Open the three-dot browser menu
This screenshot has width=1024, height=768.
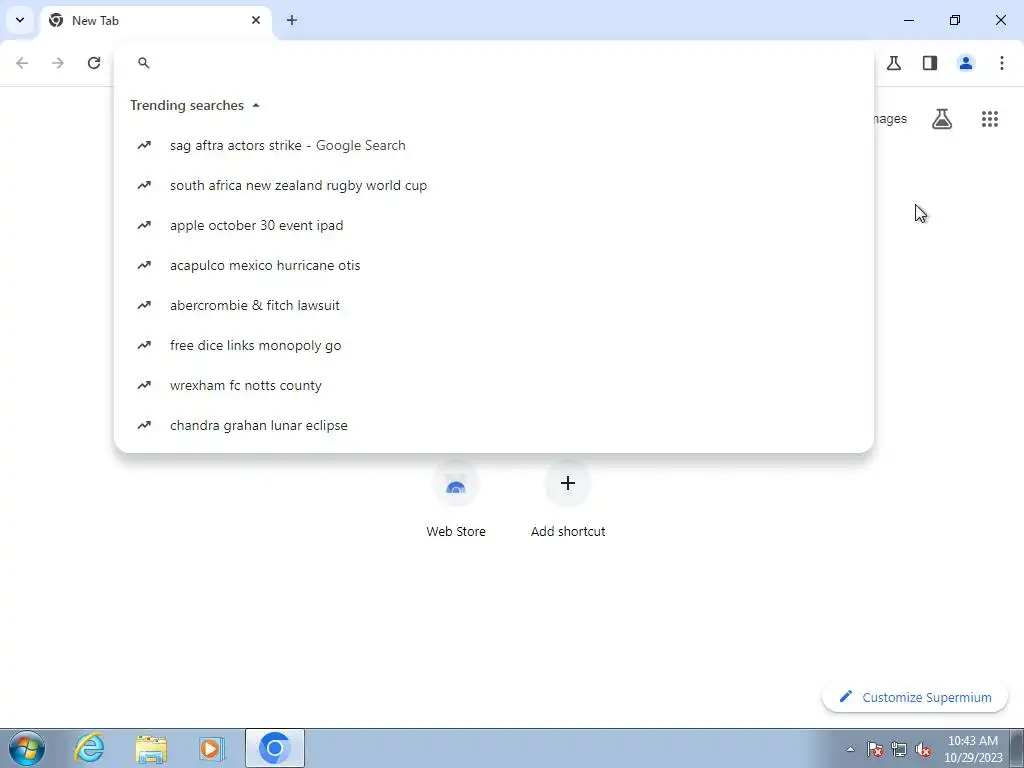click(x=1002, y=63)
